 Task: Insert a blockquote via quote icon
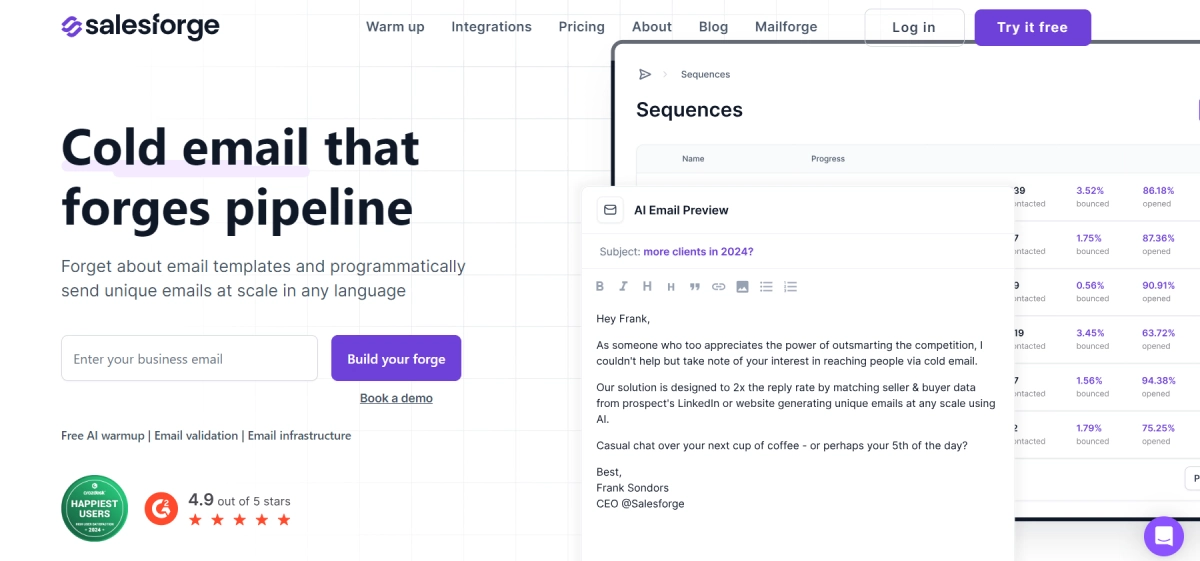(x=694, y=287)
